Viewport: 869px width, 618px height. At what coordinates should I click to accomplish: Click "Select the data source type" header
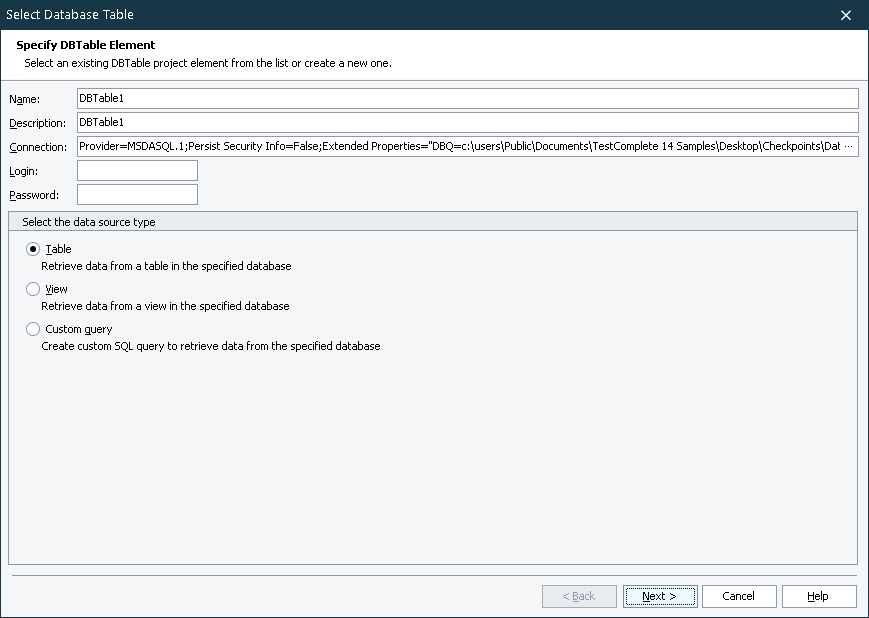[89, 222]
